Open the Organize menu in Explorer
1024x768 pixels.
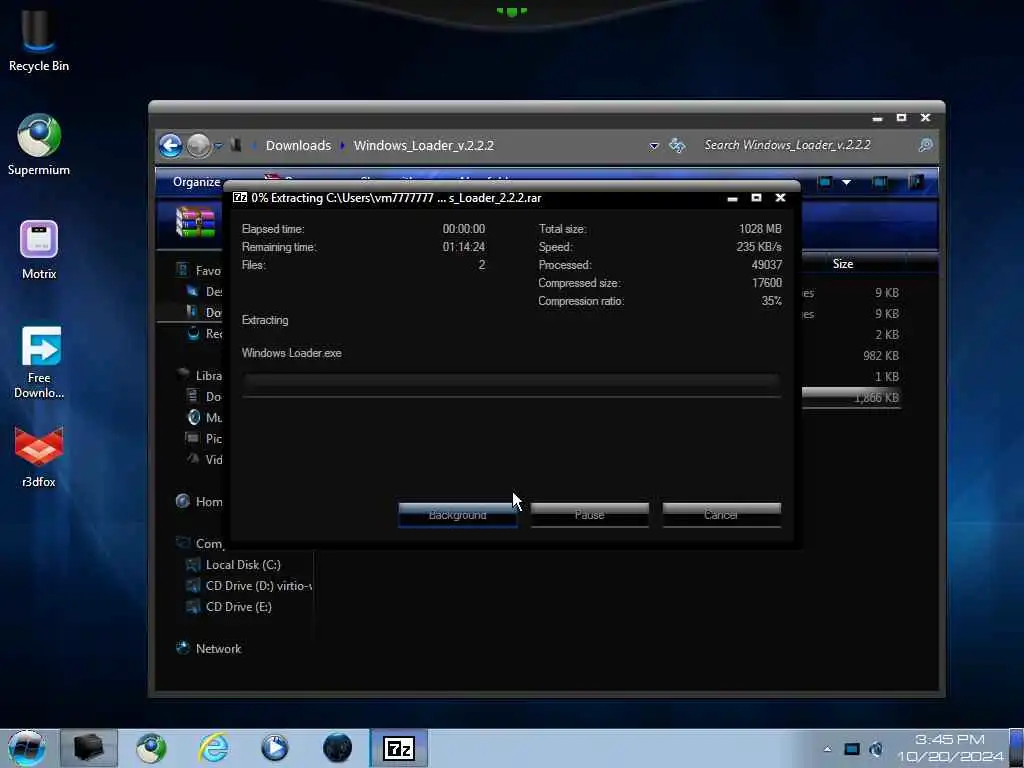pos(196,182)
